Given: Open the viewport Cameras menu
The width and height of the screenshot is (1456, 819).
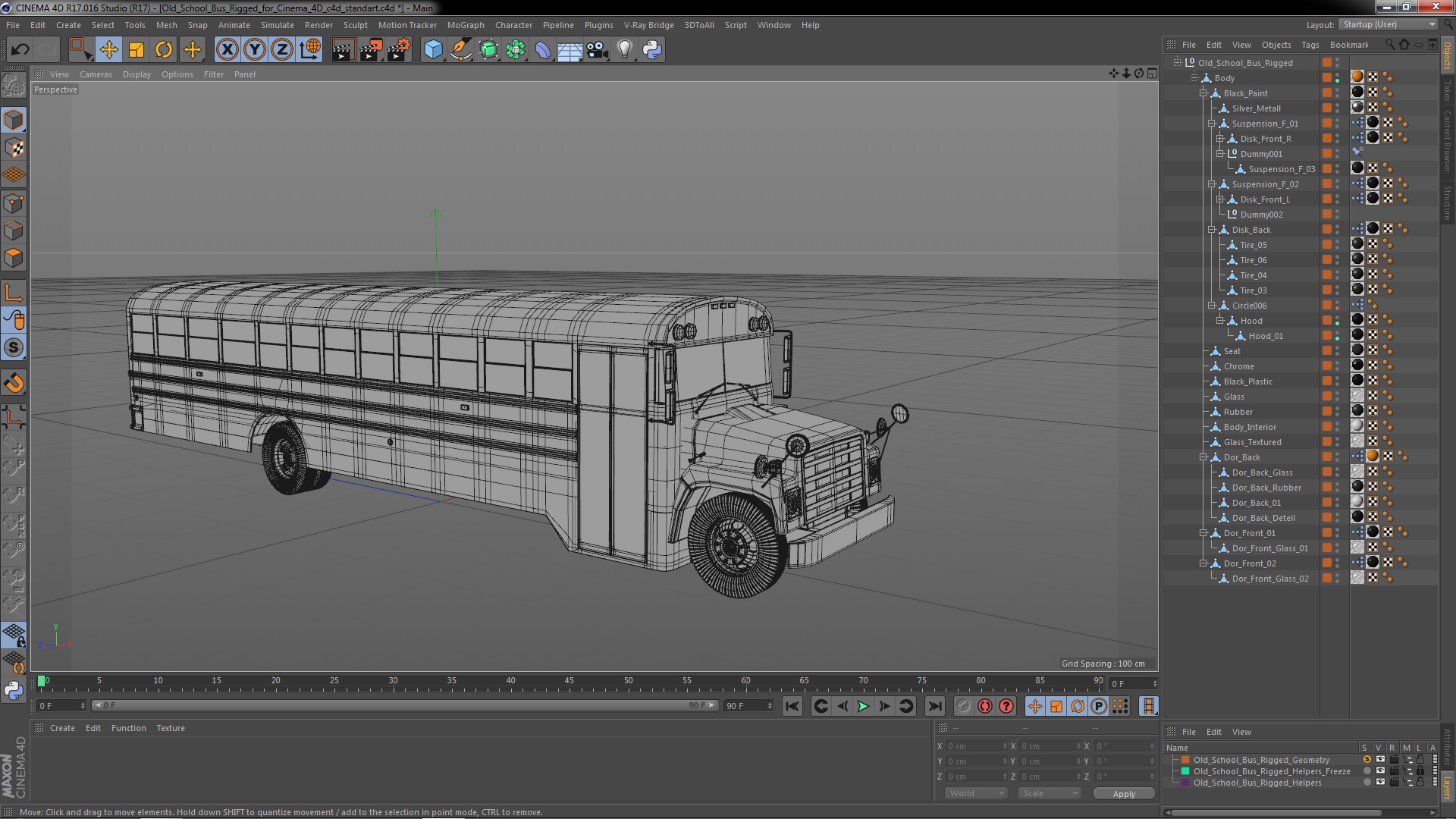Looking at the screenshot, I should [x=96, y=74].
